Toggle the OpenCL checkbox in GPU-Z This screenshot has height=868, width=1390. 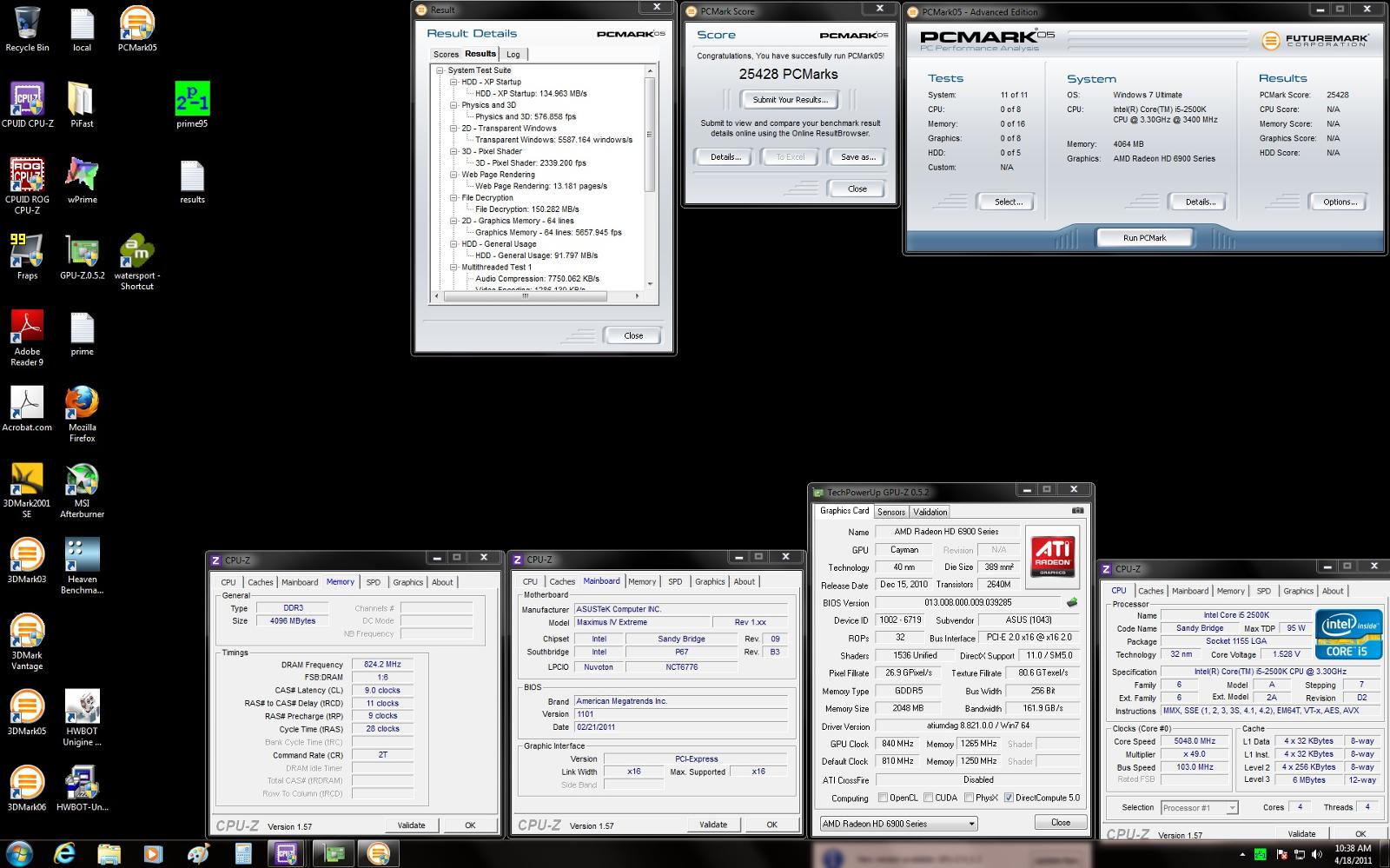(x=883, y=798)
